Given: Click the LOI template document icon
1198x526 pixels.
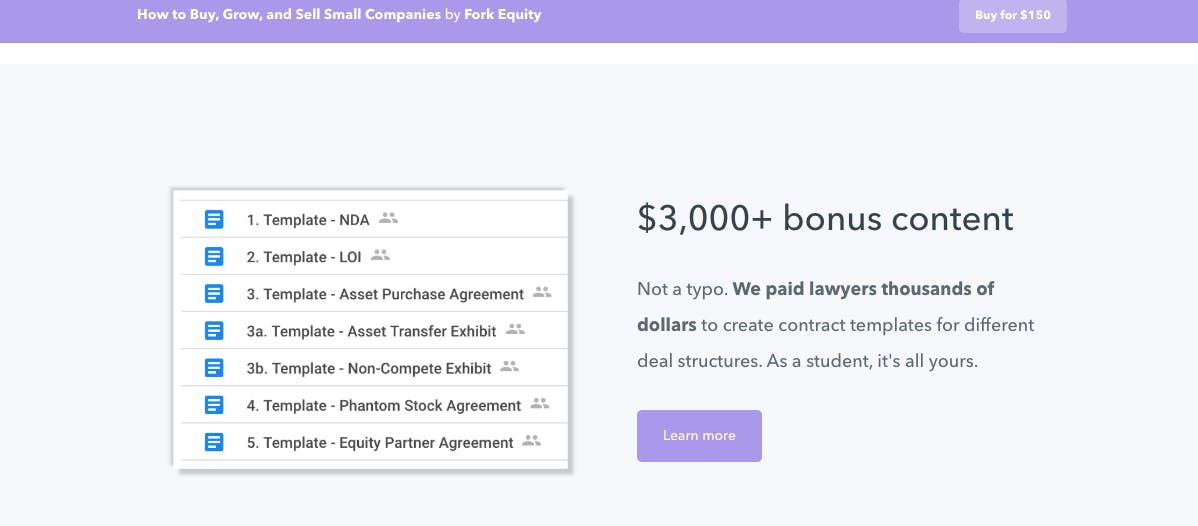Looking at the screenshot, I should pyautogui.click(x=214, y=257).
